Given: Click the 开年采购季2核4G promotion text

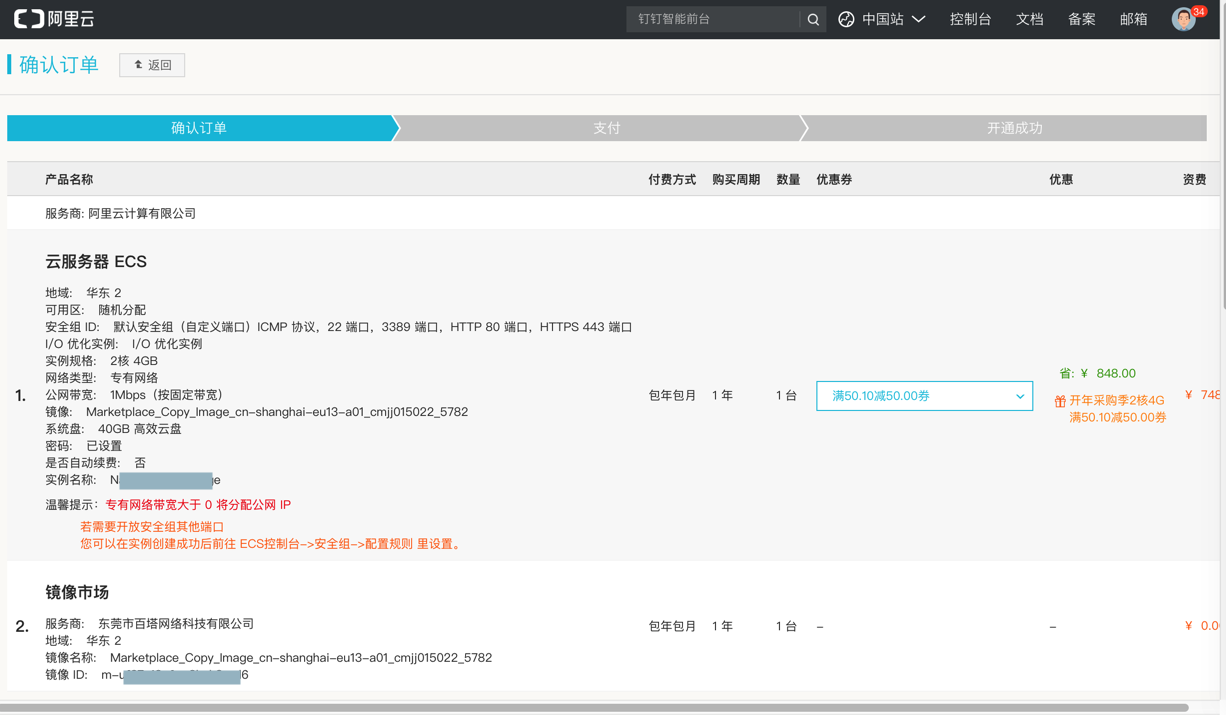Looking at the screenshot, I should (1117, 400).
